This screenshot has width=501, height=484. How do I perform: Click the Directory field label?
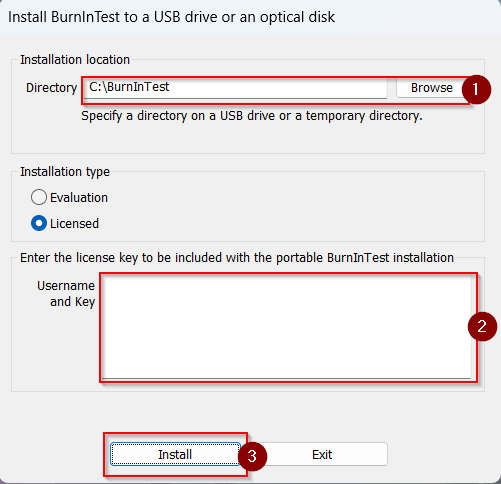coord(52,88)
